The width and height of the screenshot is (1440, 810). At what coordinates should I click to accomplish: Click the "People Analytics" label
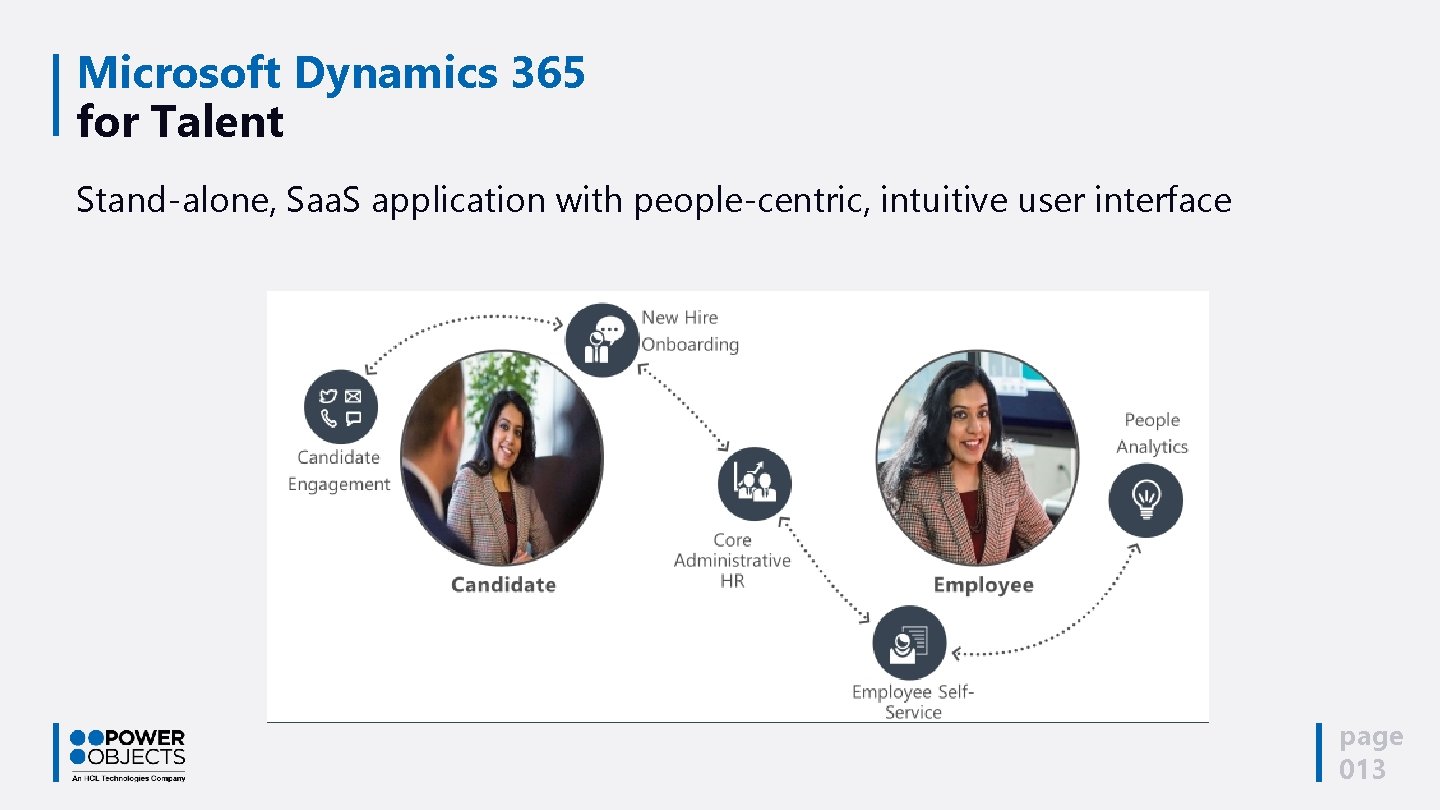(x=1152, y=433)
